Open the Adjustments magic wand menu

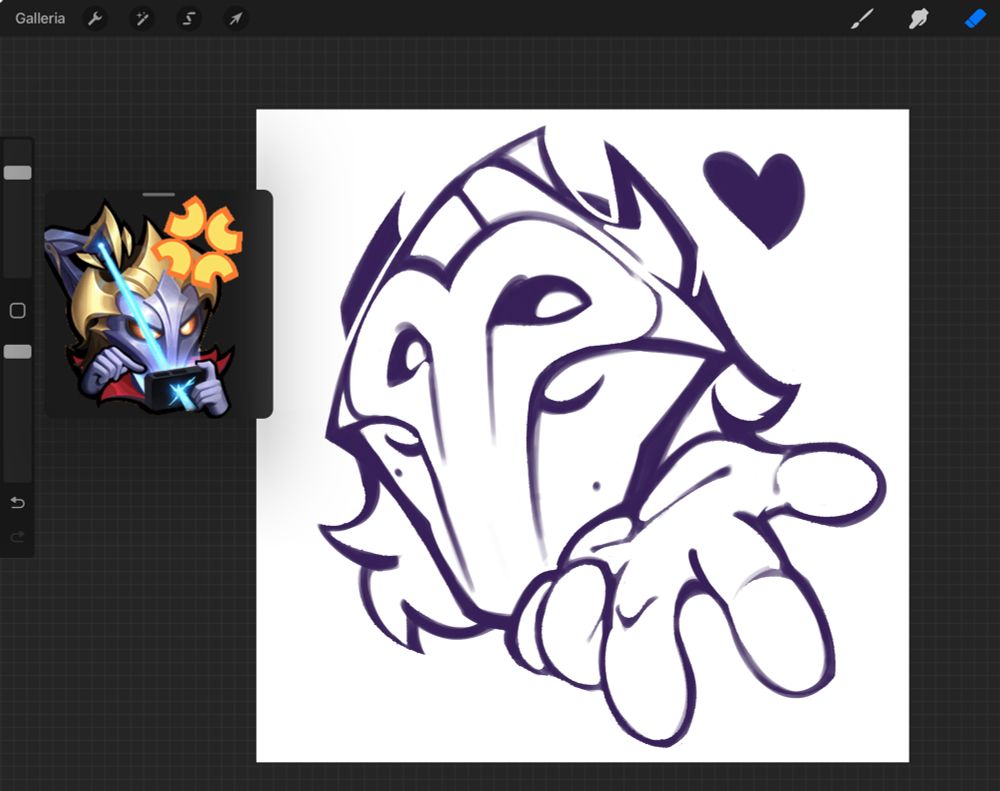(x=142, y=18)
